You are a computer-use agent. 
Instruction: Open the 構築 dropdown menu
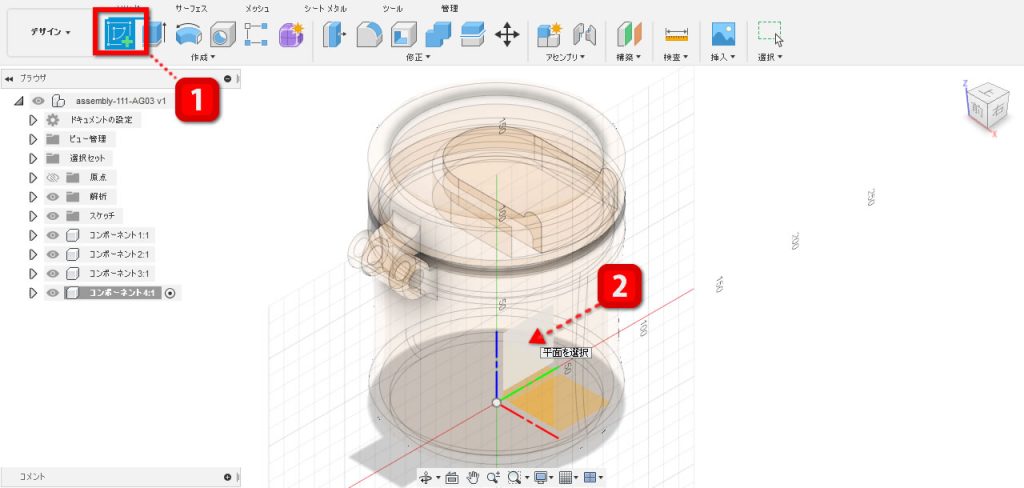tap(629, 57)
